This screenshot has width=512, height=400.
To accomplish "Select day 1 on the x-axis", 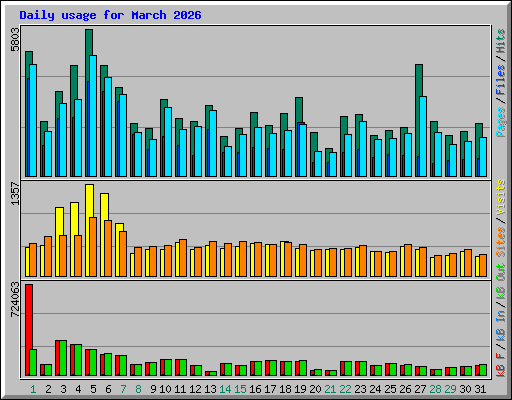I will [33, 389].
